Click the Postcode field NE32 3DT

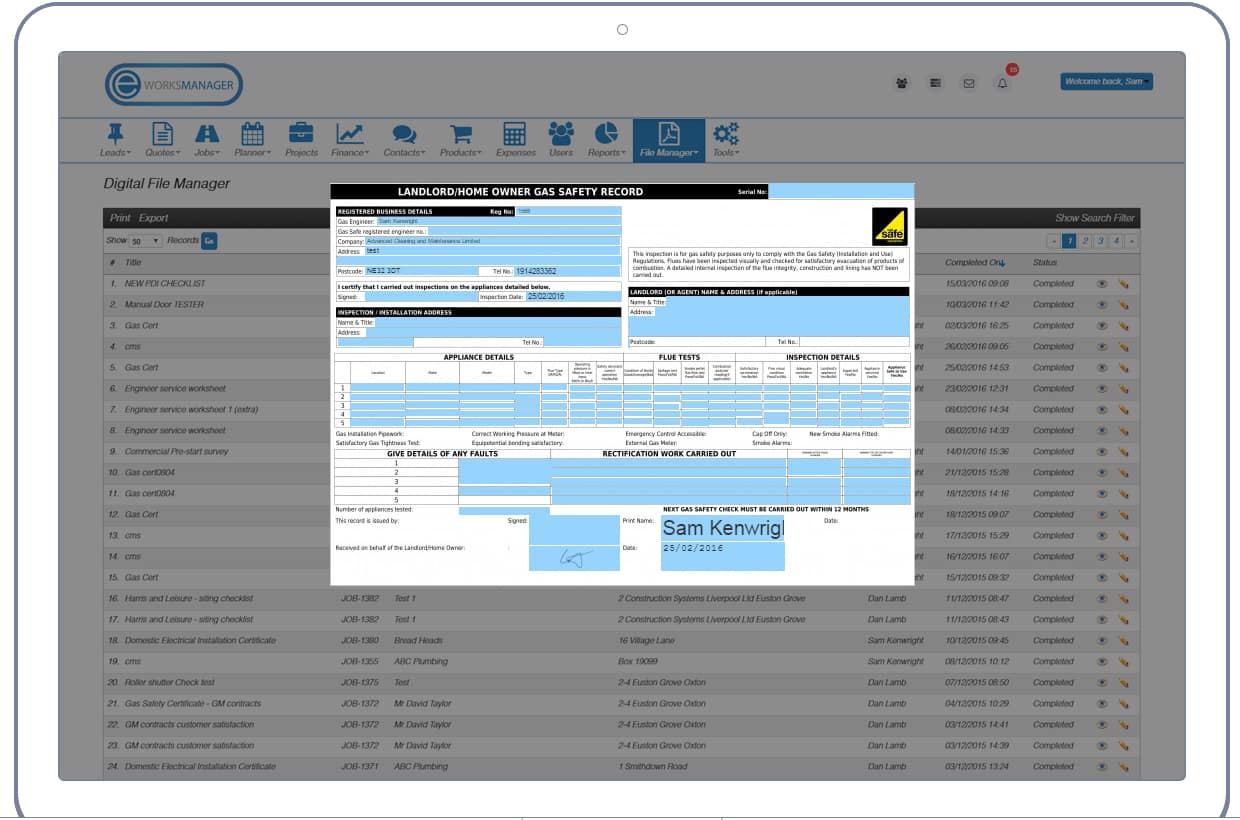421,271
